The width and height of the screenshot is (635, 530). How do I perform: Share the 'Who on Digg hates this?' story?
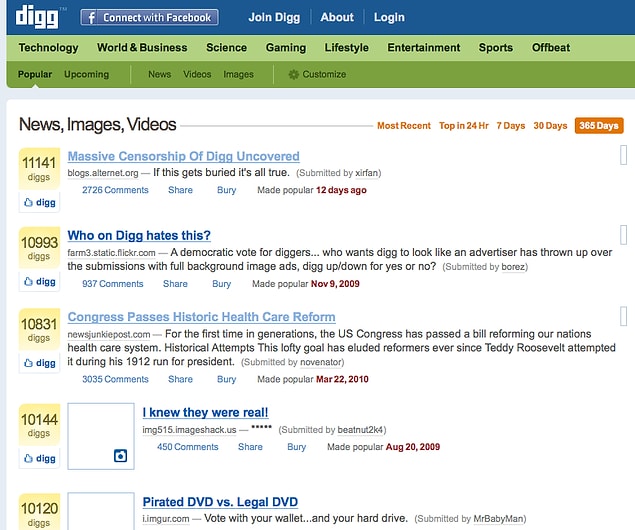point(175,284)
